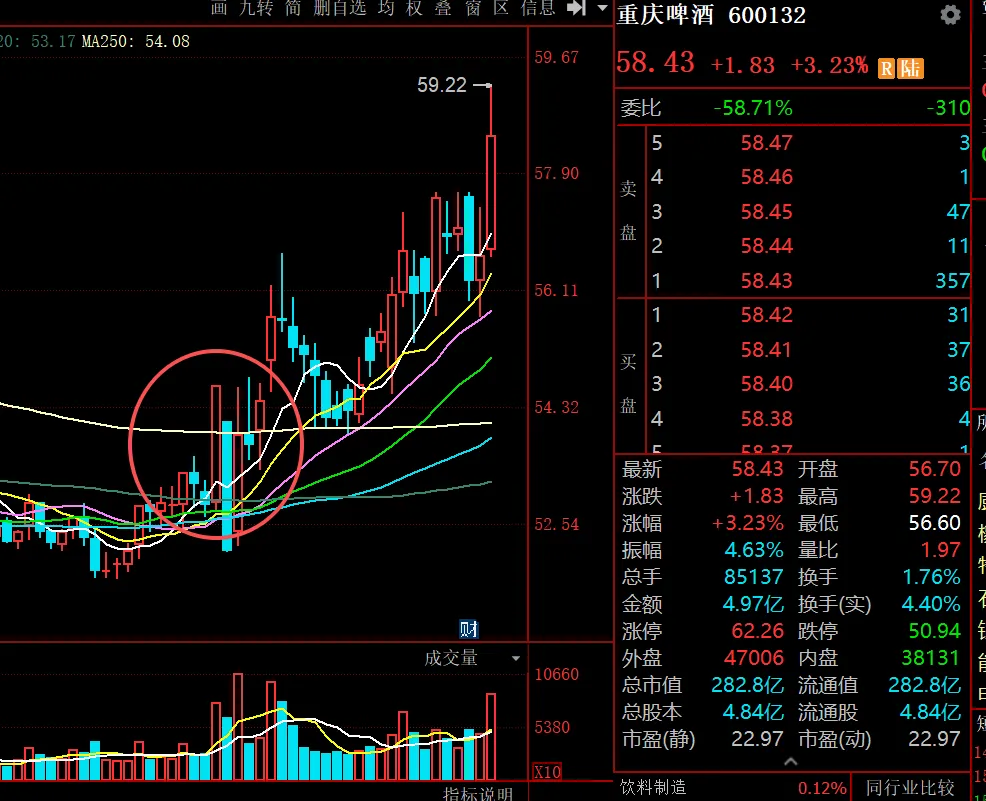Viewport: 986px width, 801px height.
Task: Select buy level 3 price 58.40
Action: coord(766,384)
